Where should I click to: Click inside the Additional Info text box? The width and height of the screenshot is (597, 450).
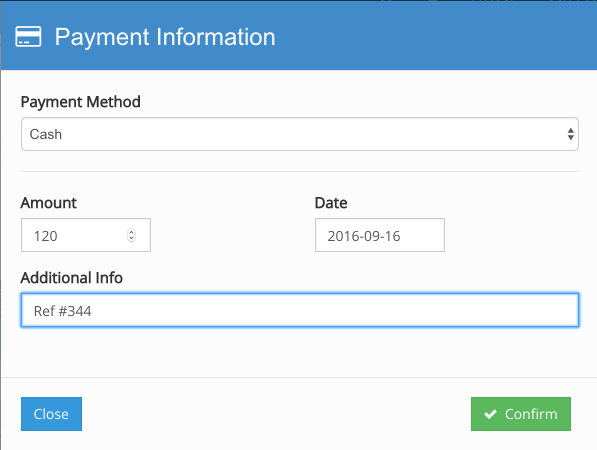300,310
